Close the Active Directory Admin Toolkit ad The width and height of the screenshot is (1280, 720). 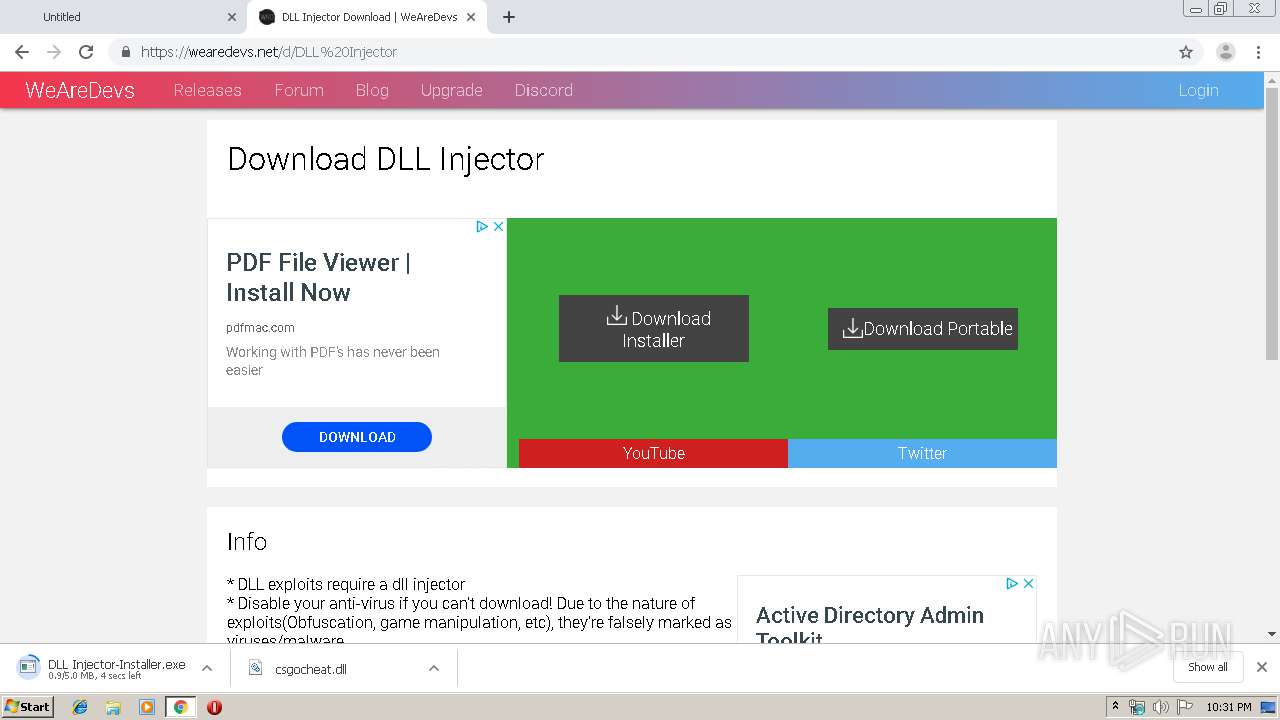pyautogui.click(x=1028, y=583)
